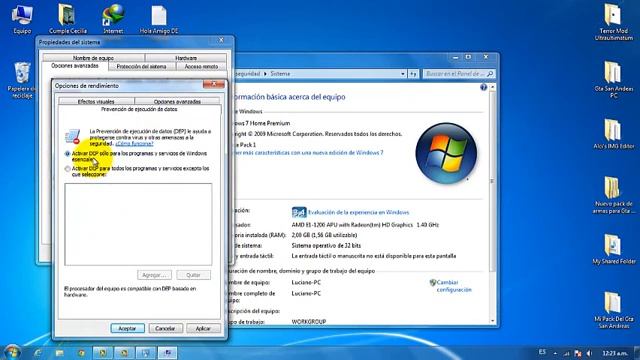Open the Nombre de equipo tab
Viewport: 640px width, 360px height.
[x=93, y=58]
